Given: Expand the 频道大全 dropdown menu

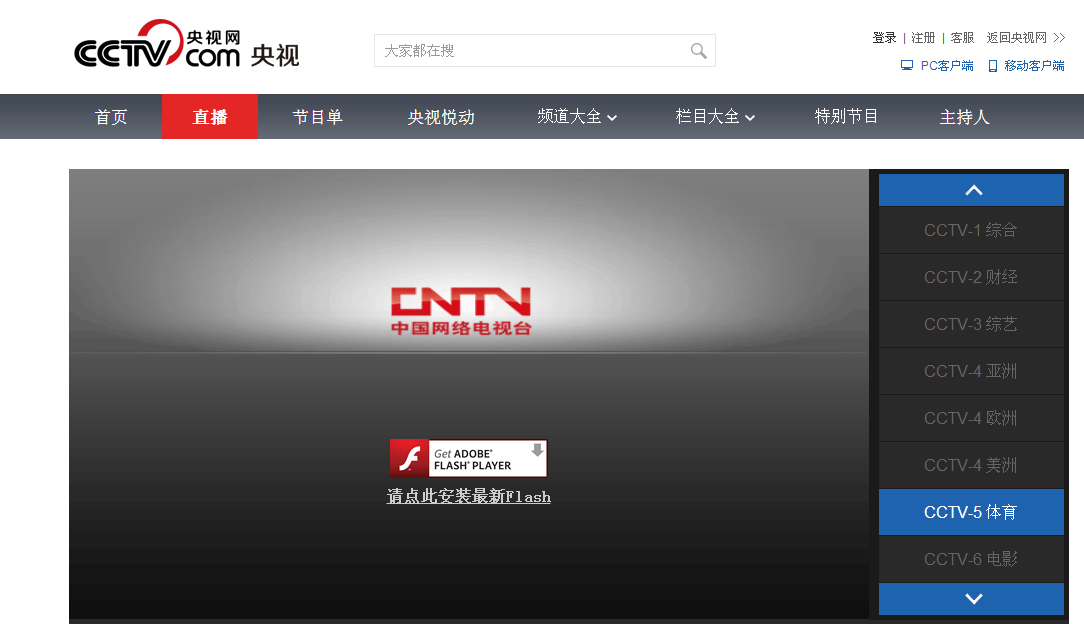Looking at the screenshot, I should [577, 117].
